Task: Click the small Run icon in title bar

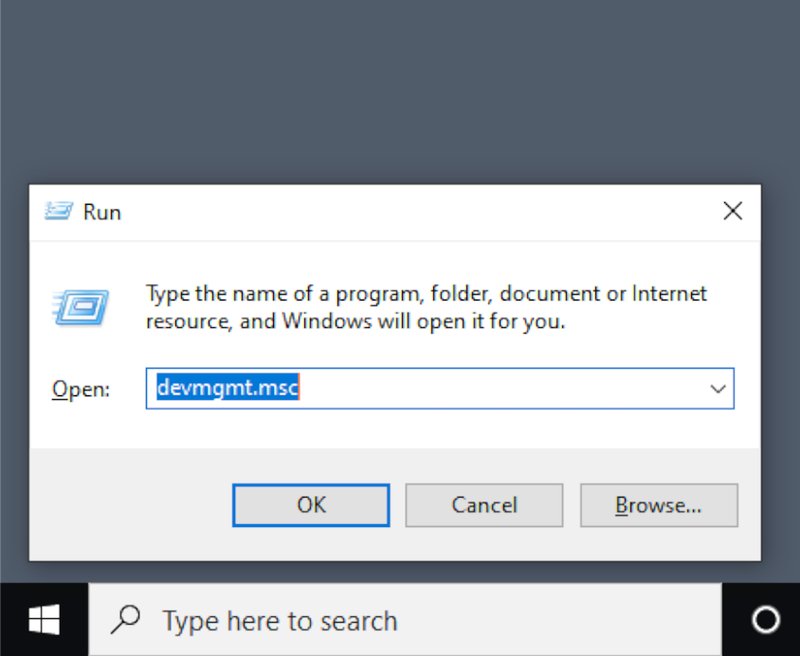Action: [x=59, y=212]
